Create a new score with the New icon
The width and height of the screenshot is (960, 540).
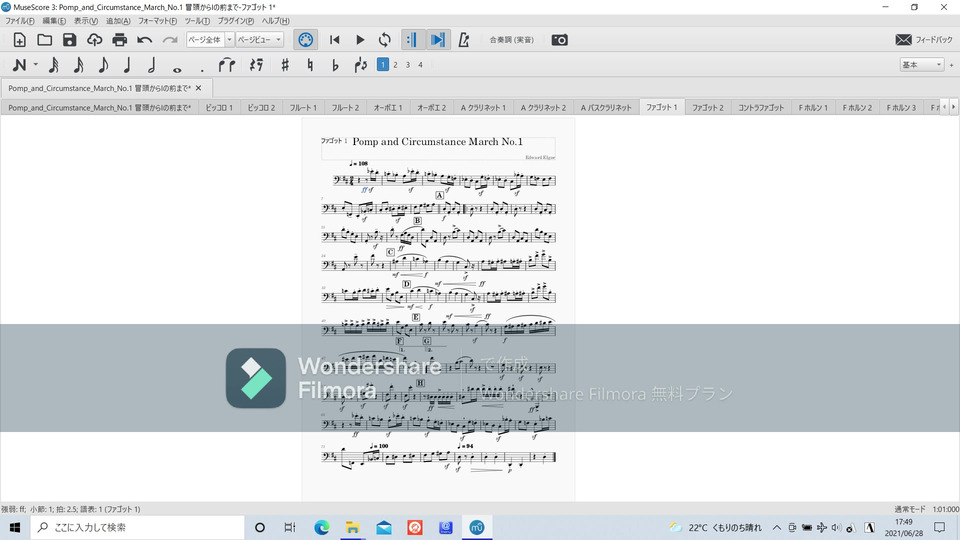(20, 40)
